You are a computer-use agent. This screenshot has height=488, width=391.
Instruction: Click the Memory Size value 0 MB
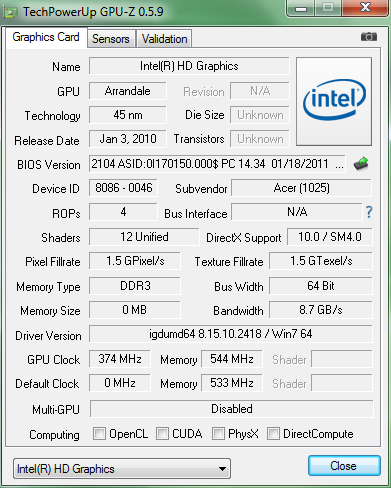pos(135,310)
